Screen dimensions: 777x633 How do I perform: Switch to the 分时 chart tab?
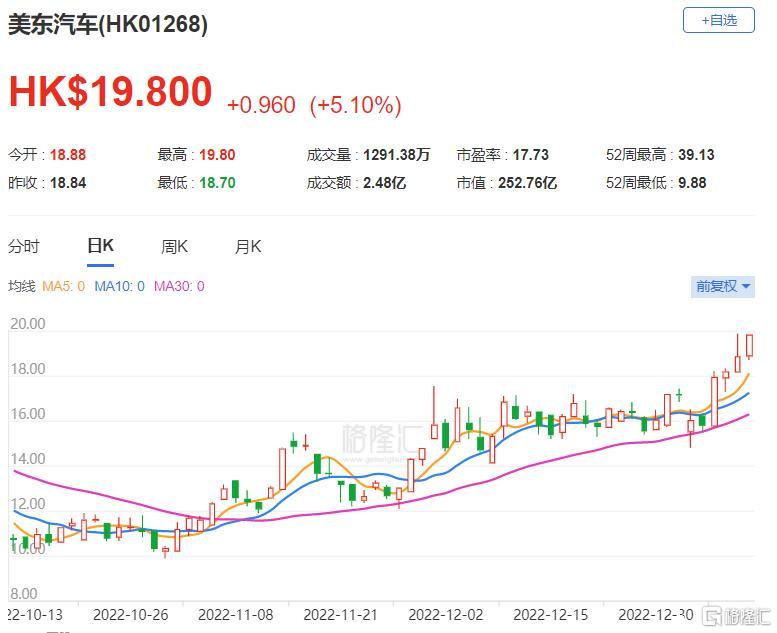(x=23, y=246)
